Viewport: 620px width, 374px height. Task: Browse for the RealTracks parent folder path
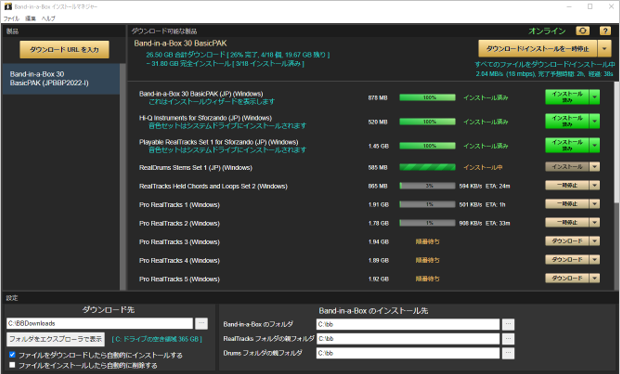point(508,339)
